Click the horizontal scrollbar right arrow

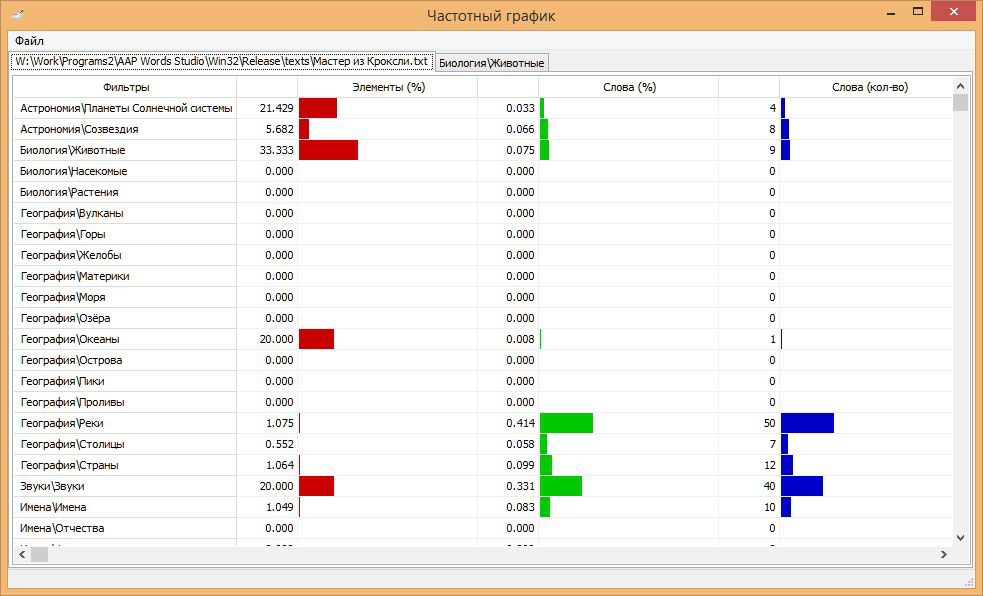[x=942, y=554]
